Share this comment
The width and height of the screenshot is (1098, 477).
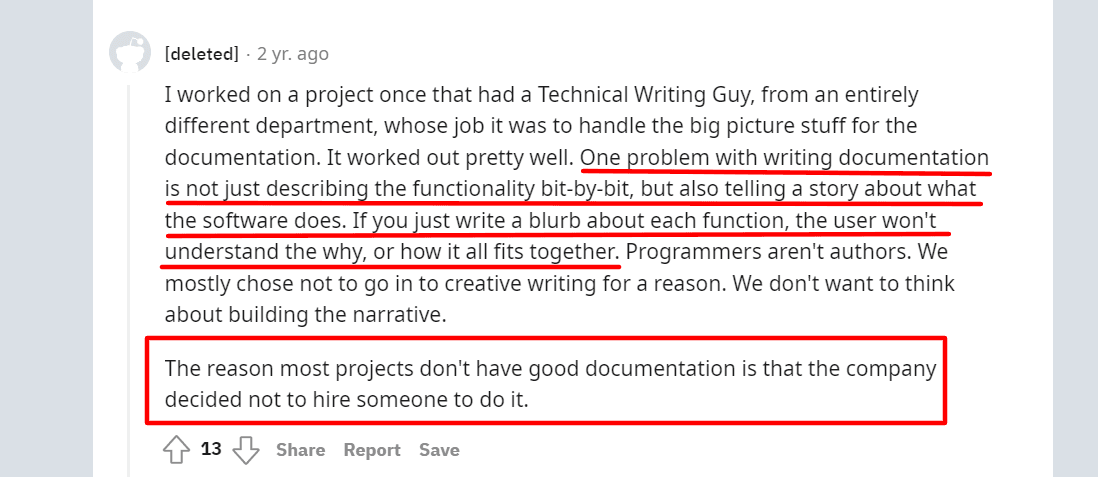[301, 450]
